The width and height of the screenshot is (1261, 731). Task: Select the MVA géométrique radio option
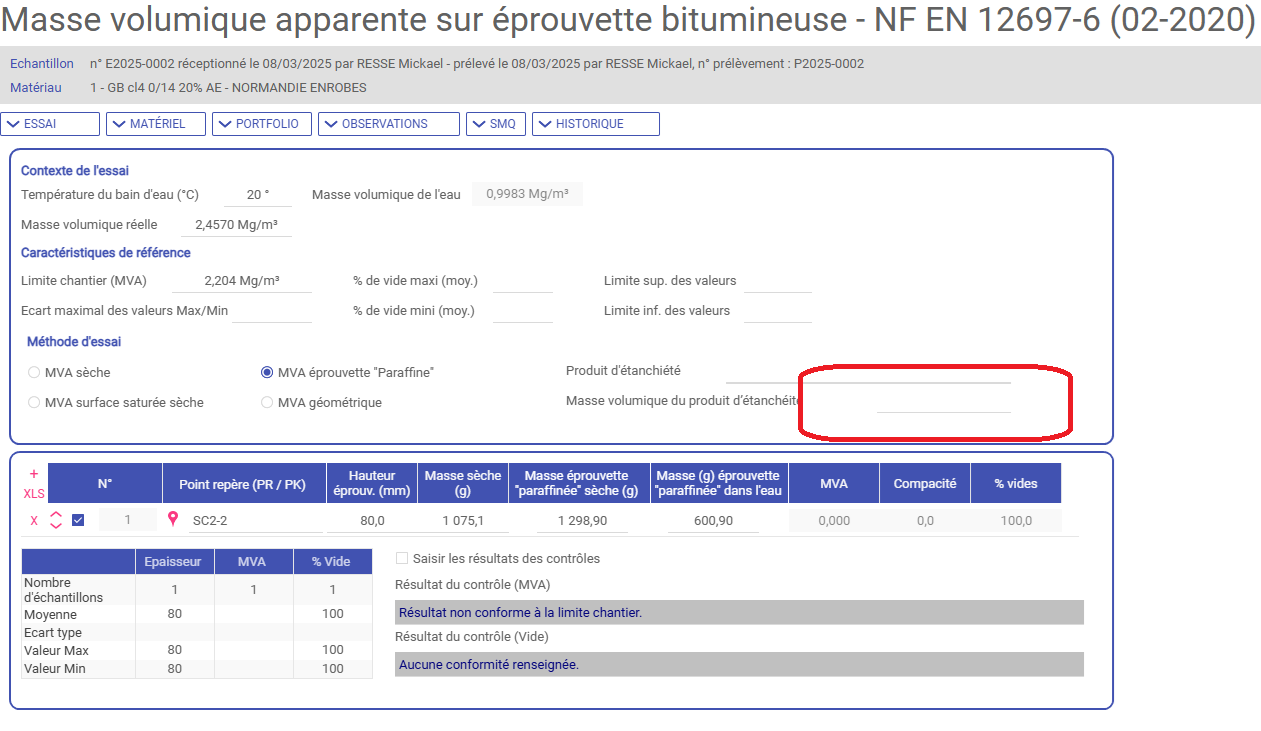coord(267,403)
